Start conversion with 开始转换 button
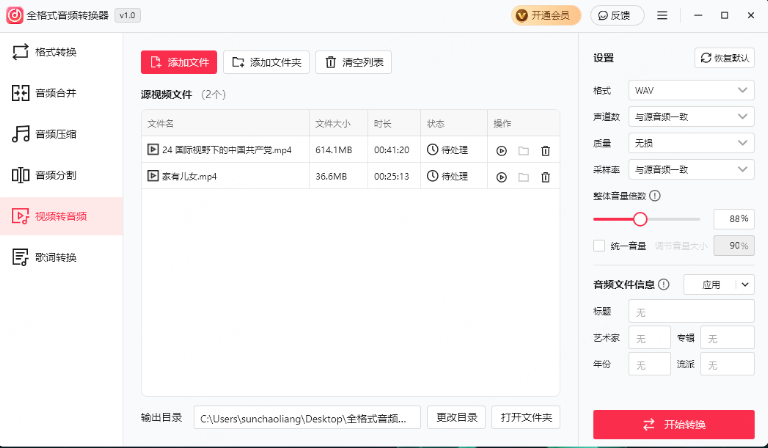 click(x=673, y=424)
